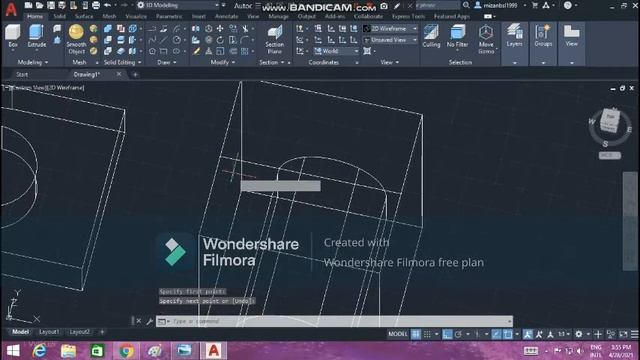Image resolution: width=640 pixels, height=360 pixels.
Task: Switch to the Solid ribbon tab
Action: click(x=60, y=16)
